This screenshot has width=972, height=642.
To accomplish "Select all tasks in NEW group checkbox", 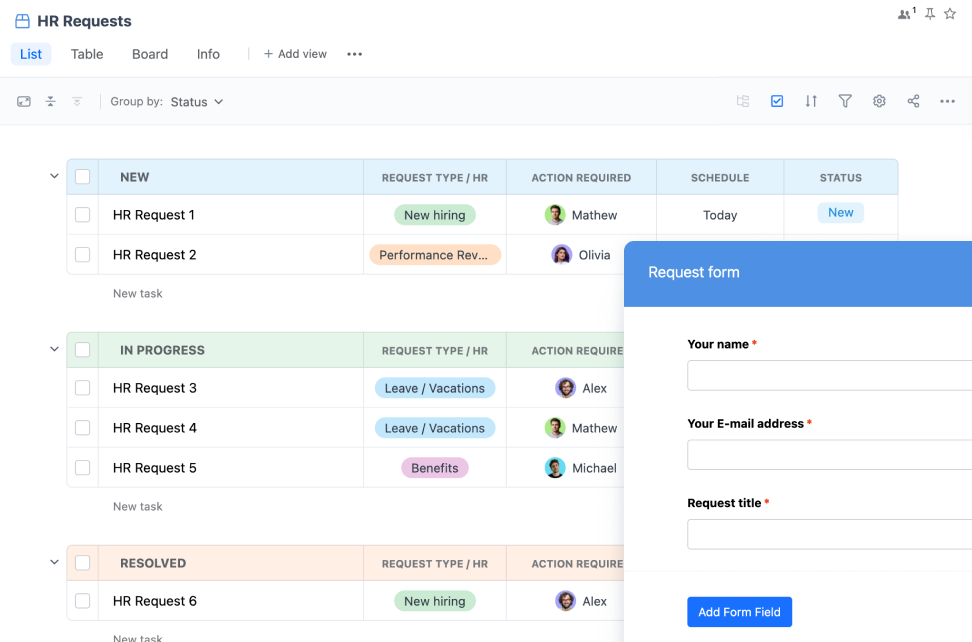I will pyautogui.click(x=83, y=177).
